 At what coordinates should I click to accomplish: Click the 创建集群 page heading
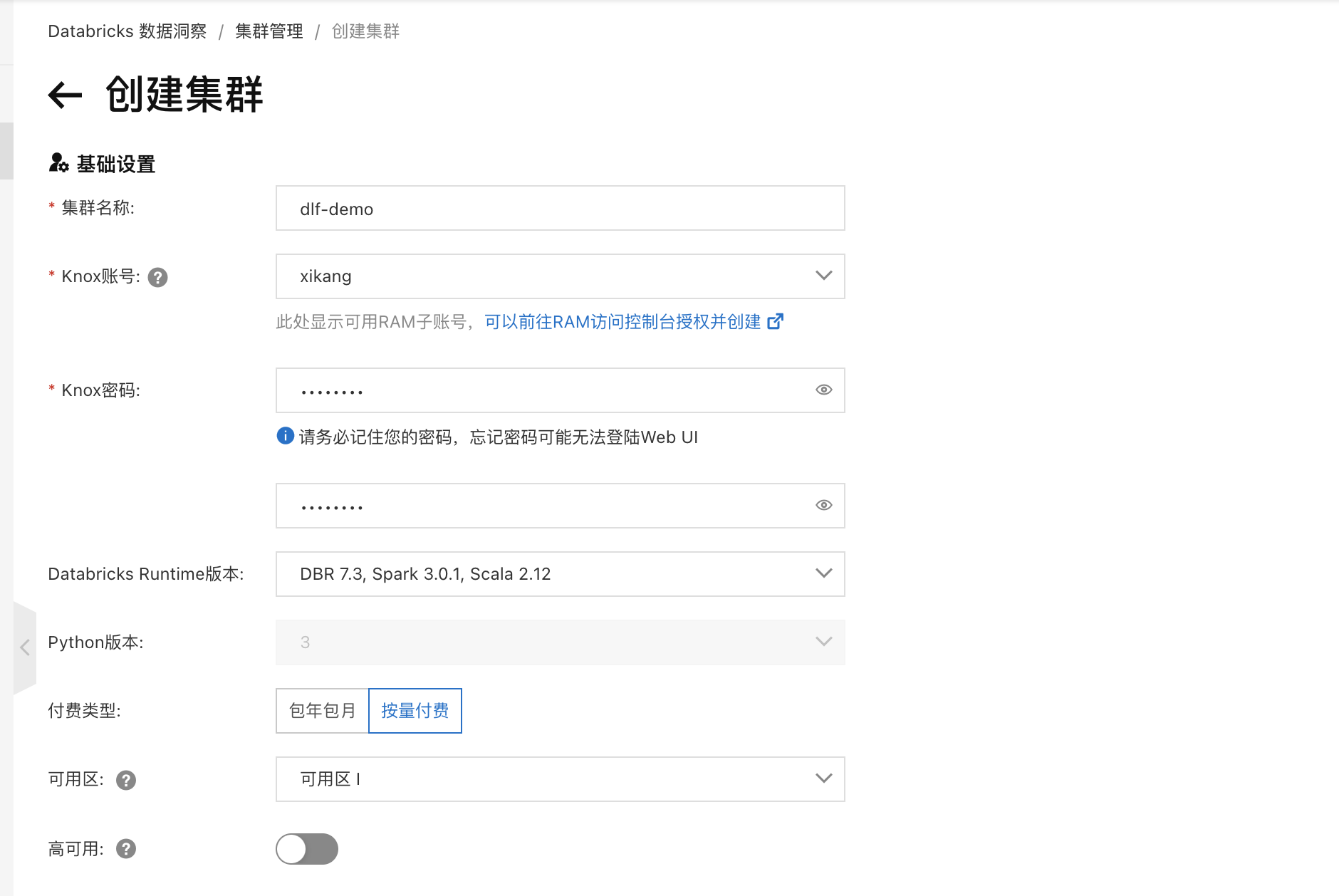pyautogui.click(x=184, y=95)
